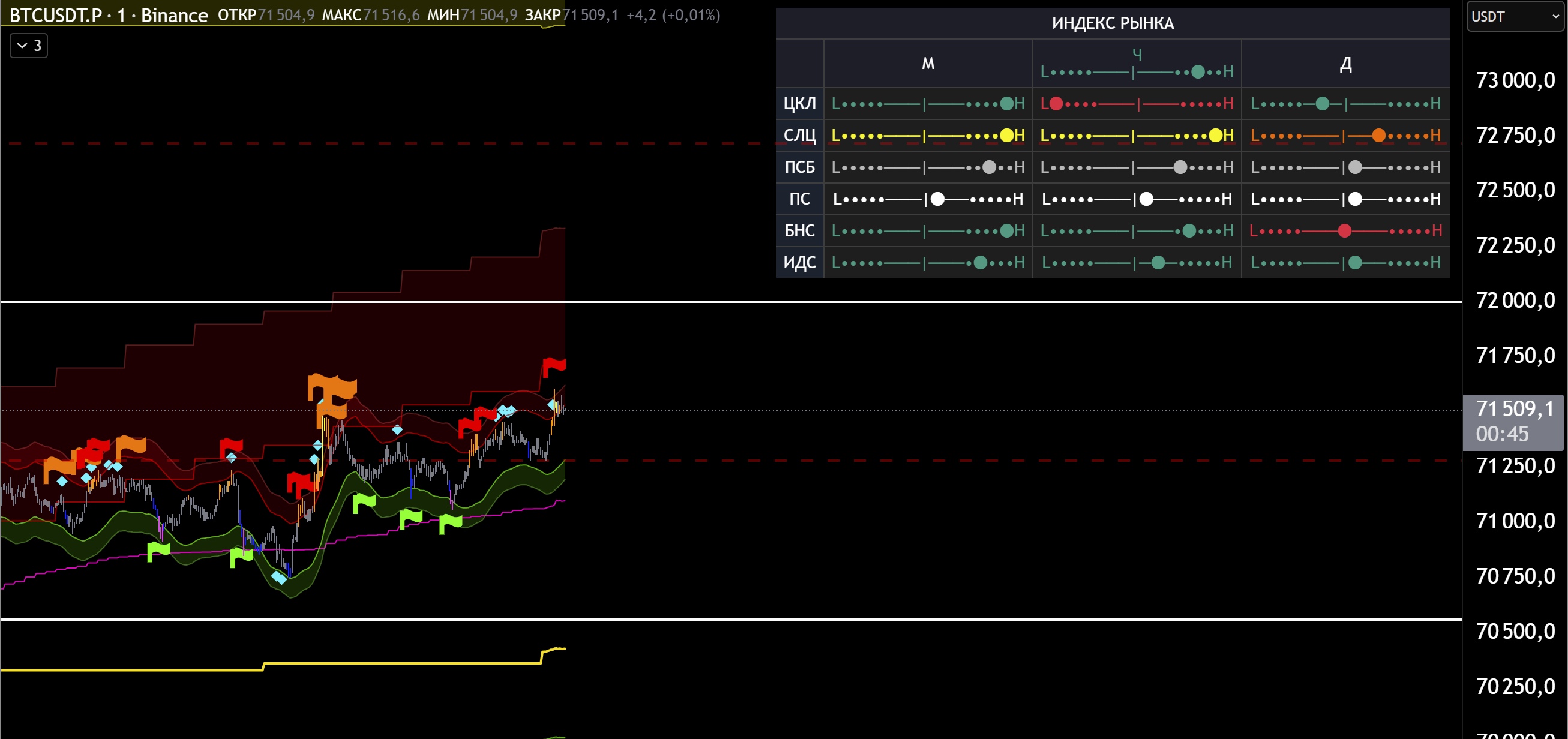Select the ИНДЕКС РЫНКА table title

click(1113, 23)
